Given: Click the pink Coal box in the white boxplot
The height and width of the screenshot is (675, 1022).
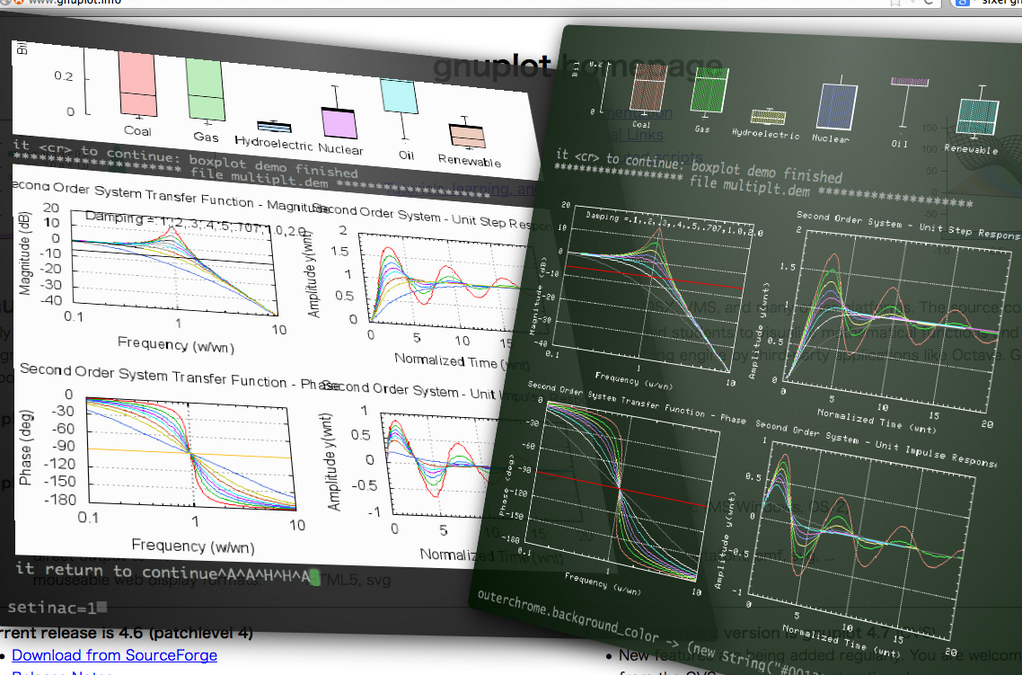Looking at the screenshot, I should tap(138, 85).
